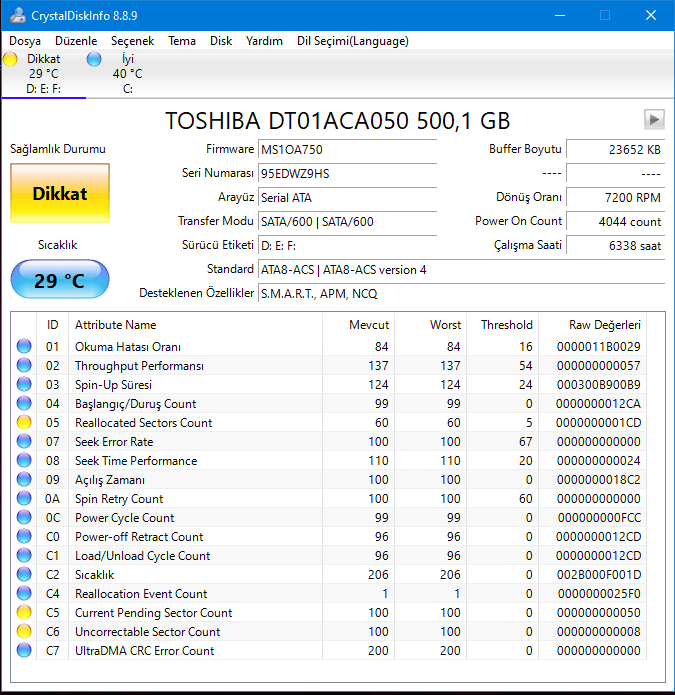Open the Dosya menu
Viewport: 675px width, 695px height.
click(x=25, y=41)
